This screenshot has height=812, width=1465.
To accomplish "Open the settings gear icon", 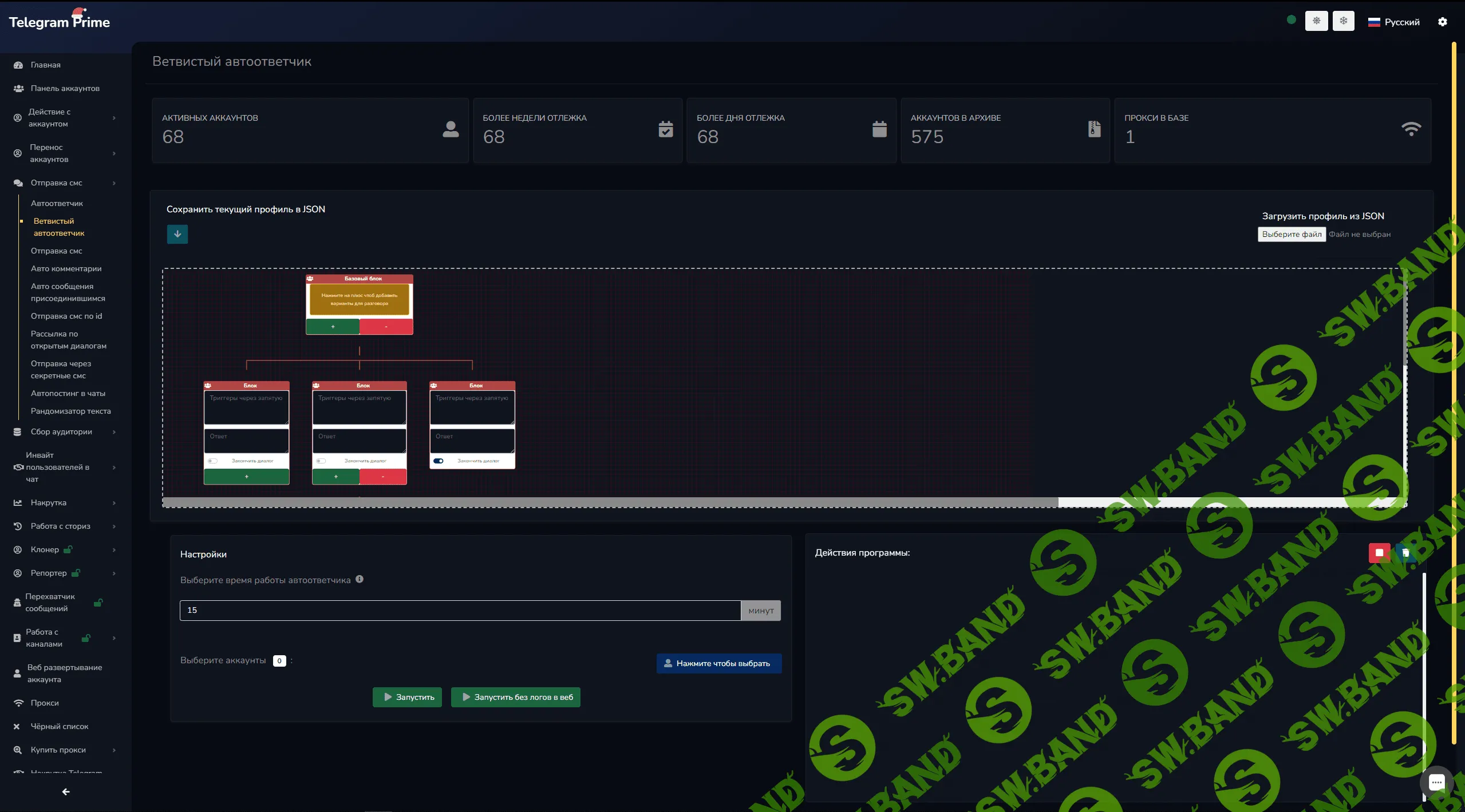I will click(x=1442, y=22).
